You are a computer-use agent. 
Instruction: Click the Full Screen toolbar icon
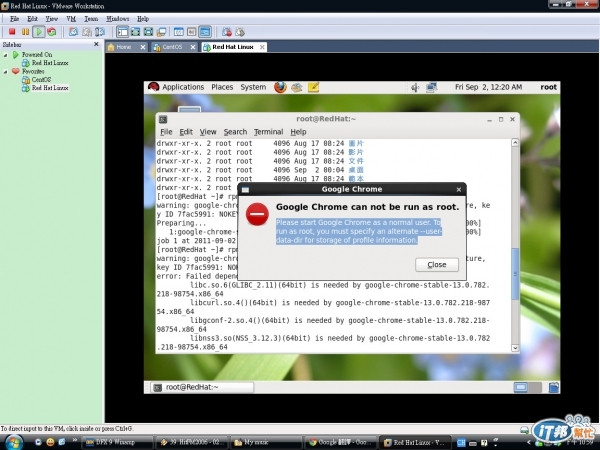(x=148, y=32)
